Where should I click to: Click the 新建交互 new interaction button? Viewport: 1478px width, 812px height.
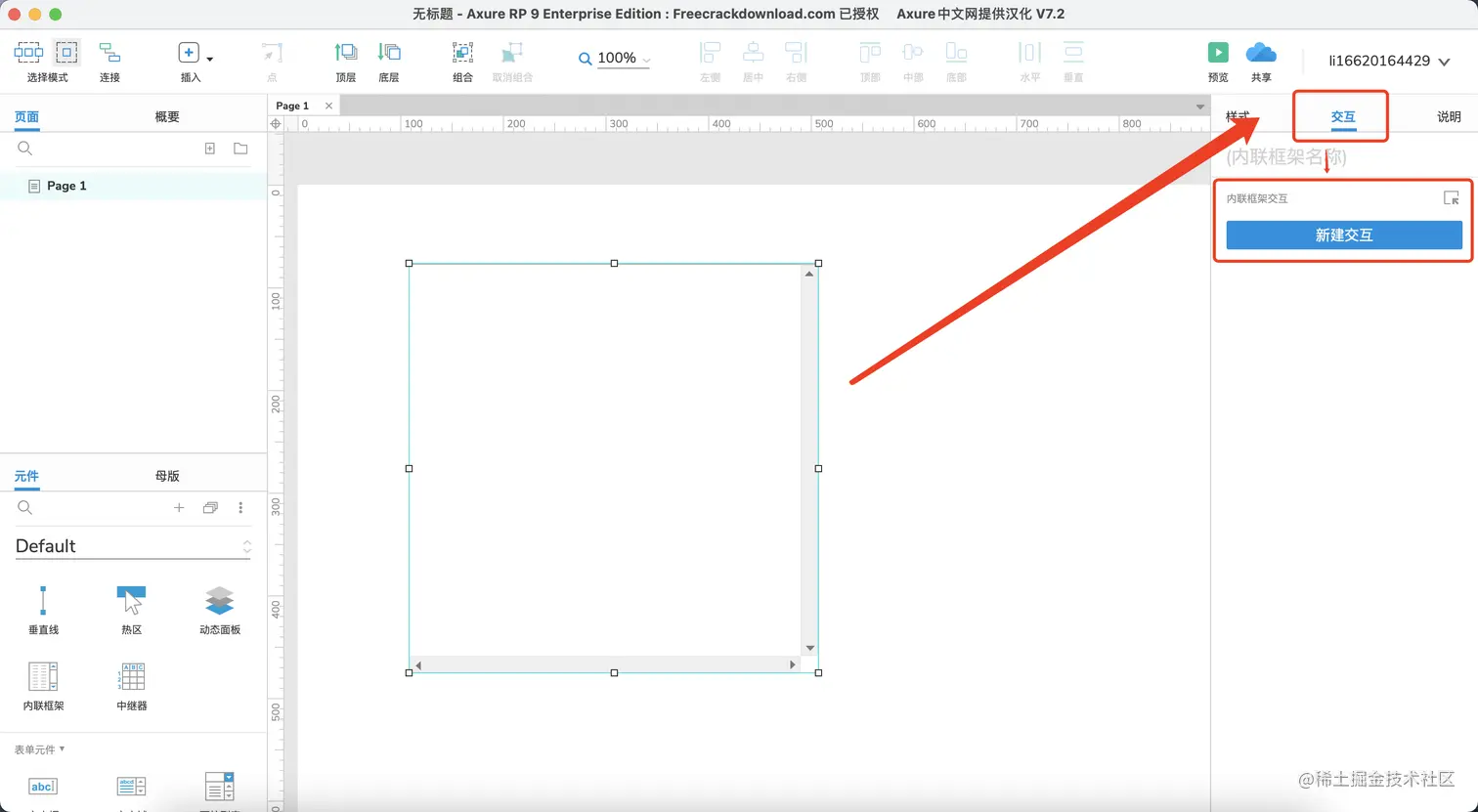click(x=1344, y=235)
